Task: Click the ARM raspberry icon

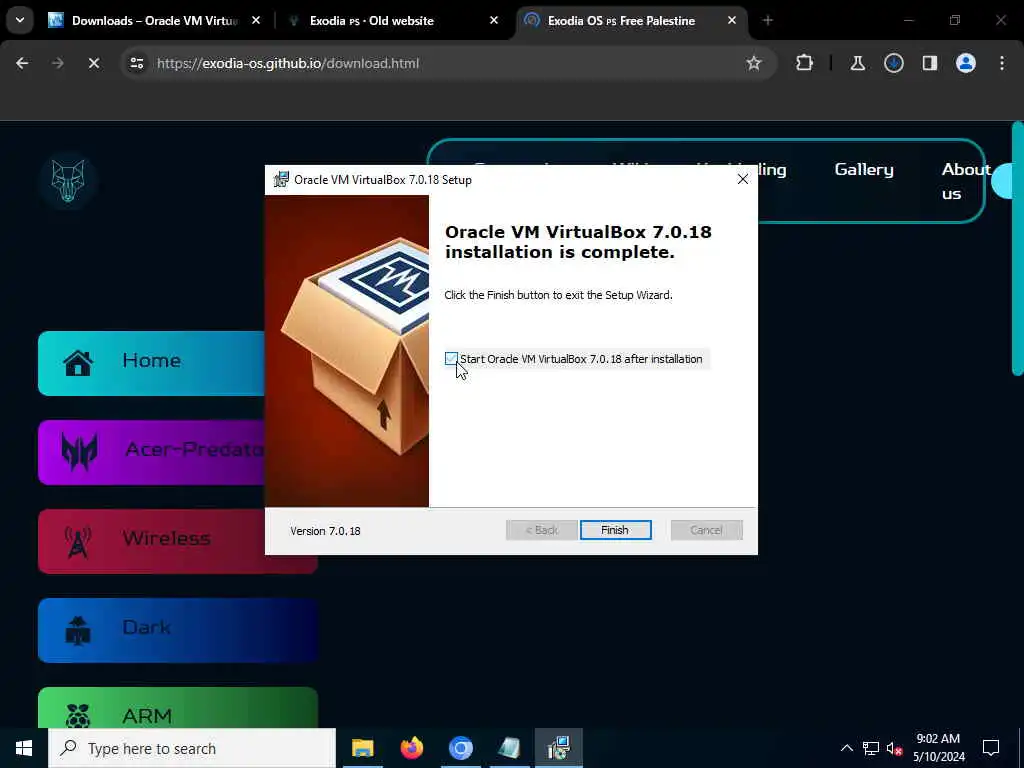Action: click(78, 716)
